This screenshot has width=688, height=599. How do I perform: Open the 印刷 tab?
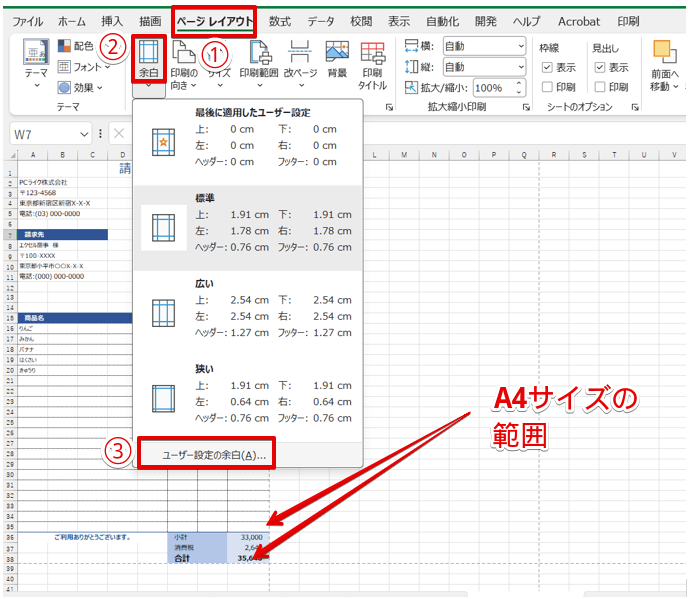click(628, 22)
